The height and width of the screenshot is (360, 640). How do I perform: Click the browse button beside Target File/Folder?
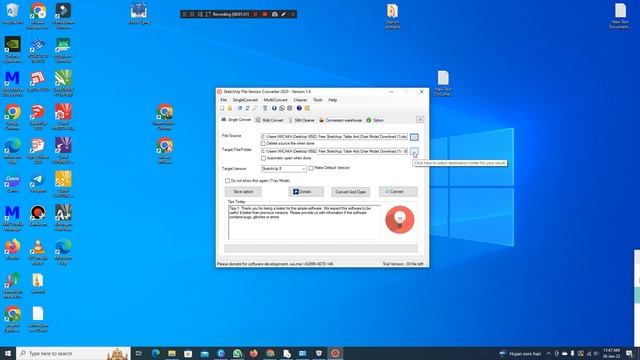click(x=414, y=152)
